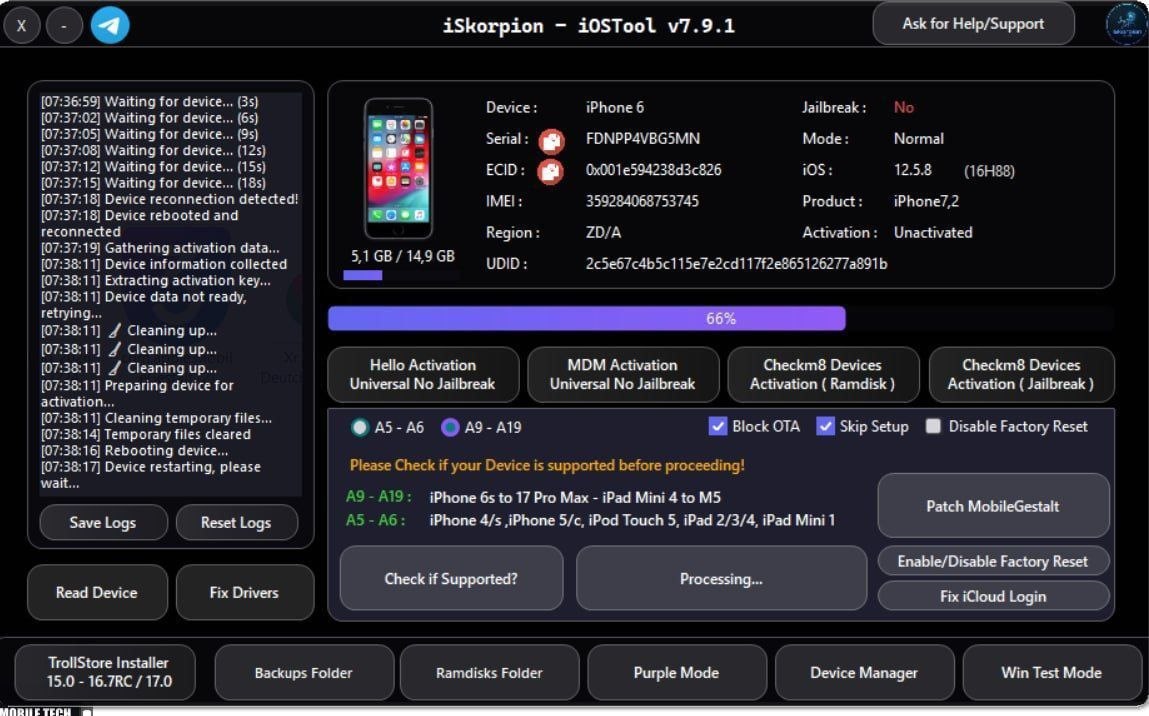Click the Device value iPhone 6
Screen dimensions: 1149x716
[615, 108]
